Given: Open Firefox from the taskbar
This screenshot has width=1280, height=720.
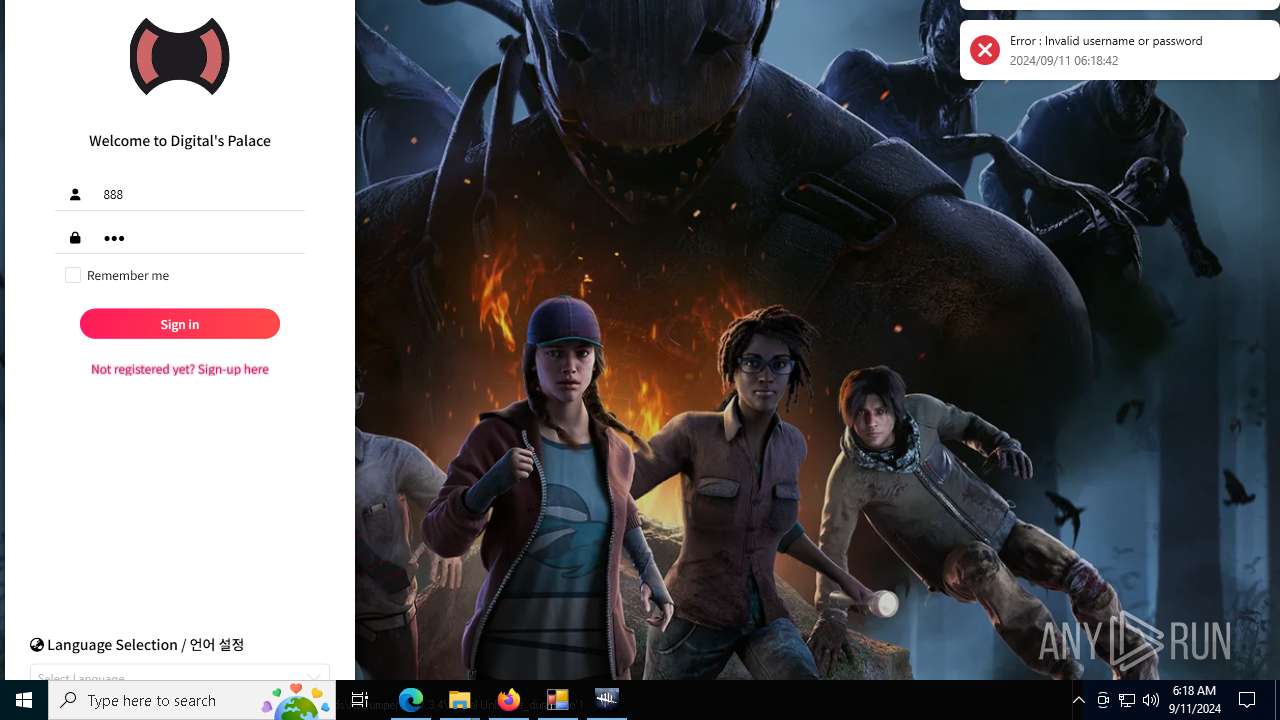Looking at the screenshot, I should [509, 700].
